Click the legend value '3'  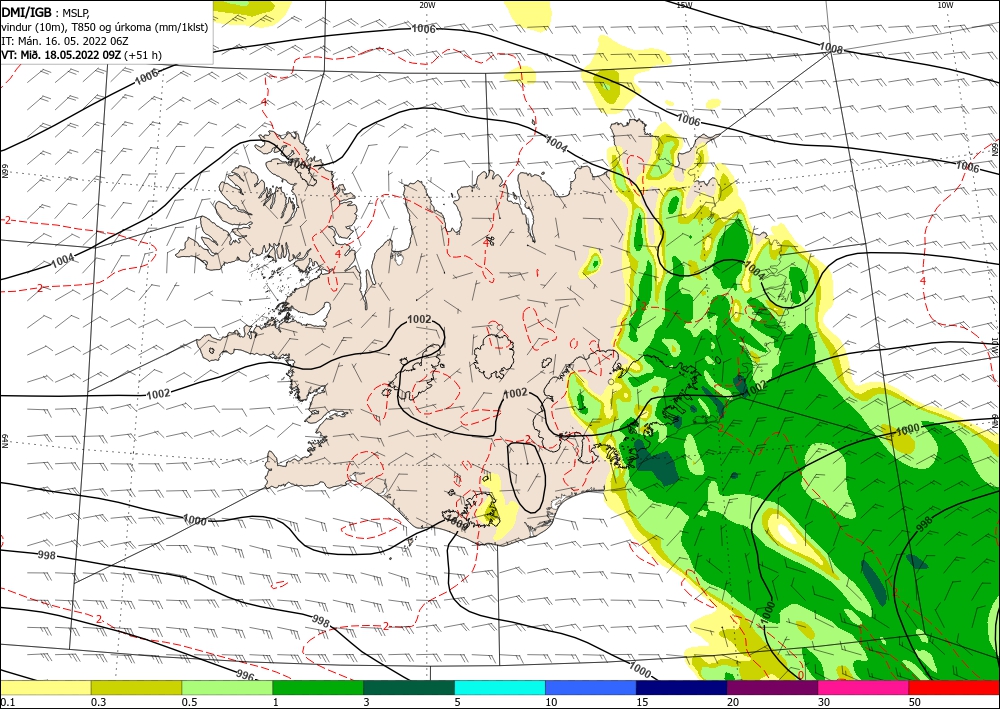pos(366,702)
